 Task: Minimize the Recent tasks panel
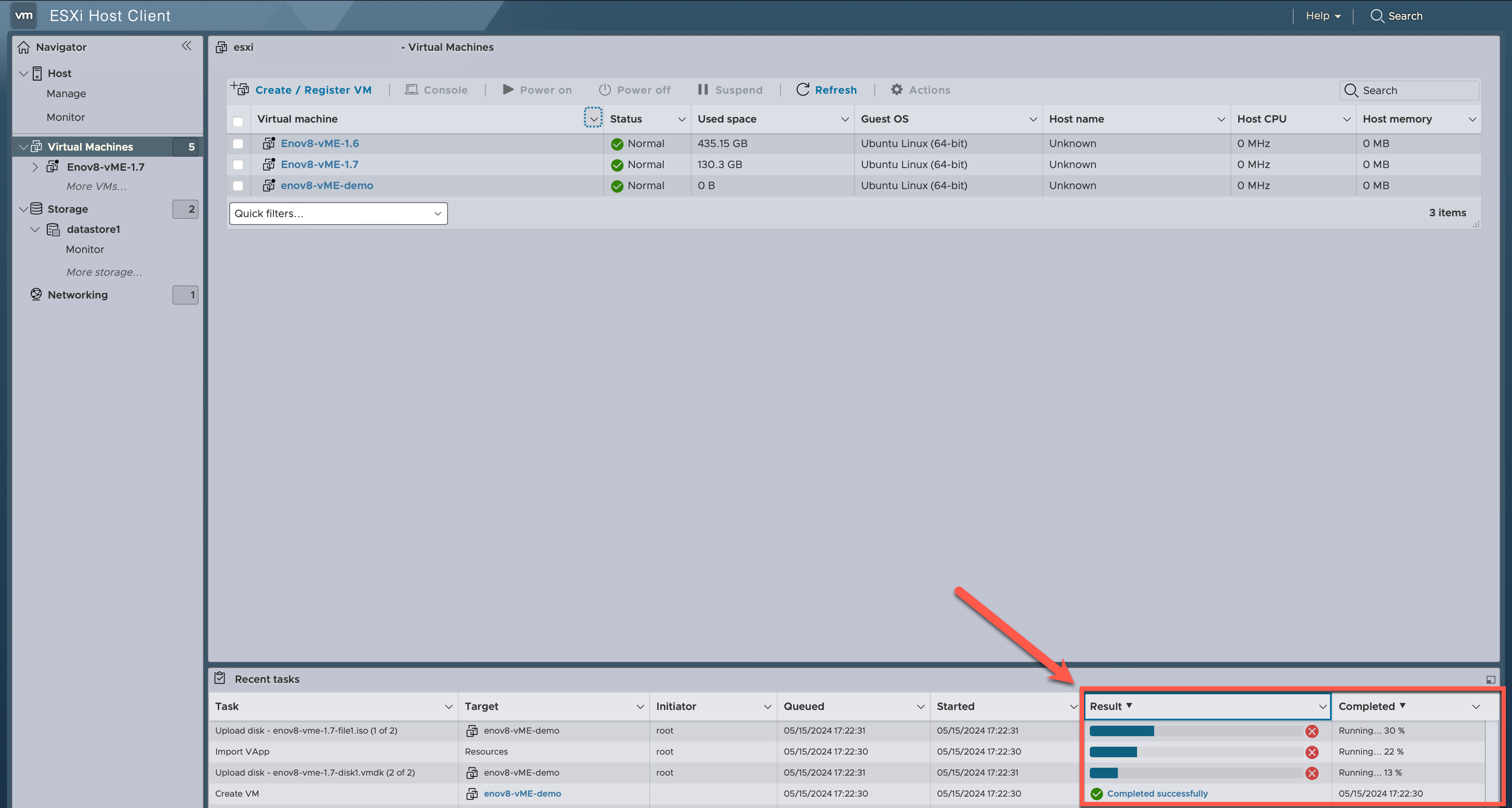1490,679
